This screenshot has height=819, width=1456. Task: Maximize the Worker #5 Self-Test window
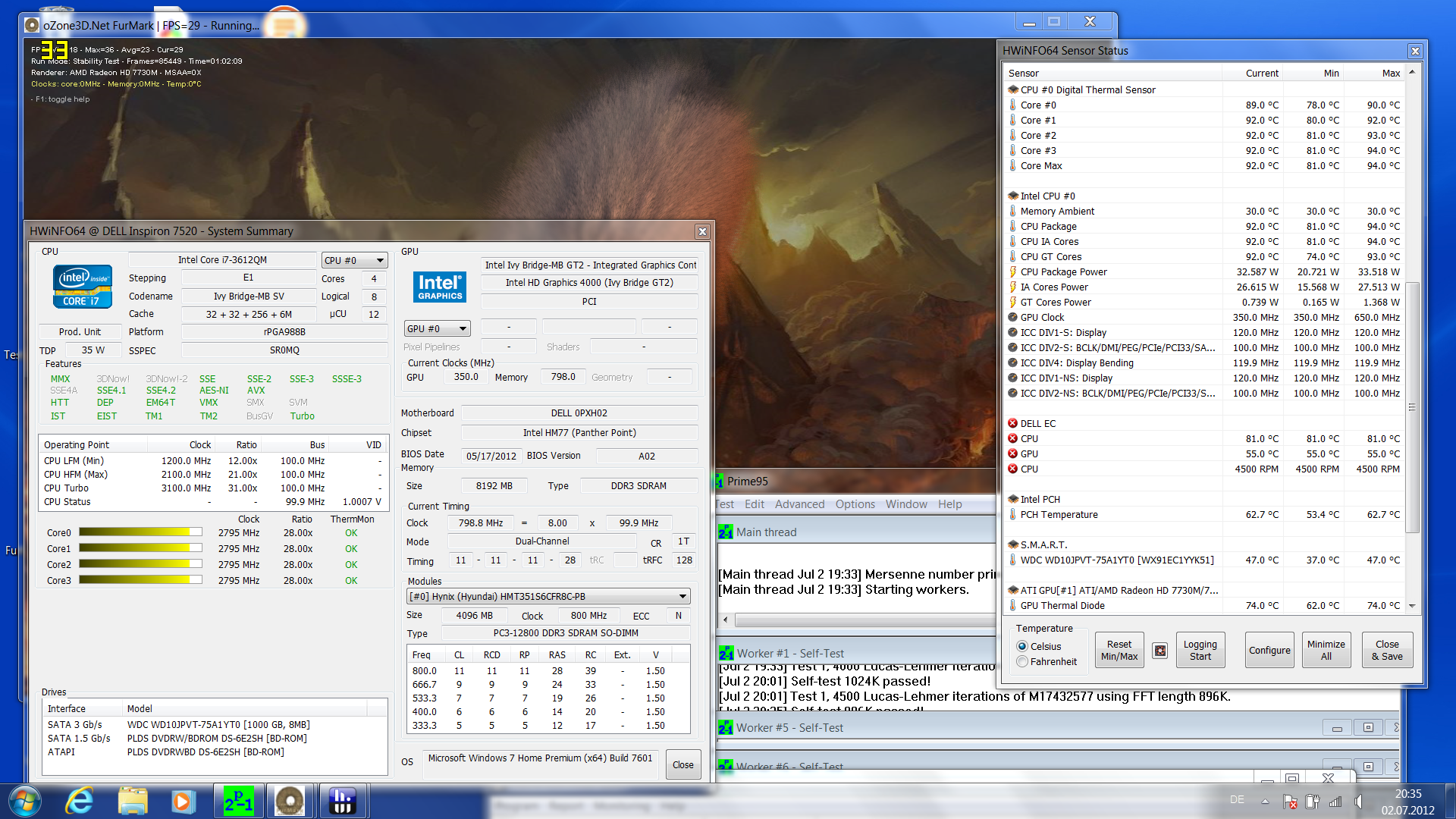(x=1367, y=727)
